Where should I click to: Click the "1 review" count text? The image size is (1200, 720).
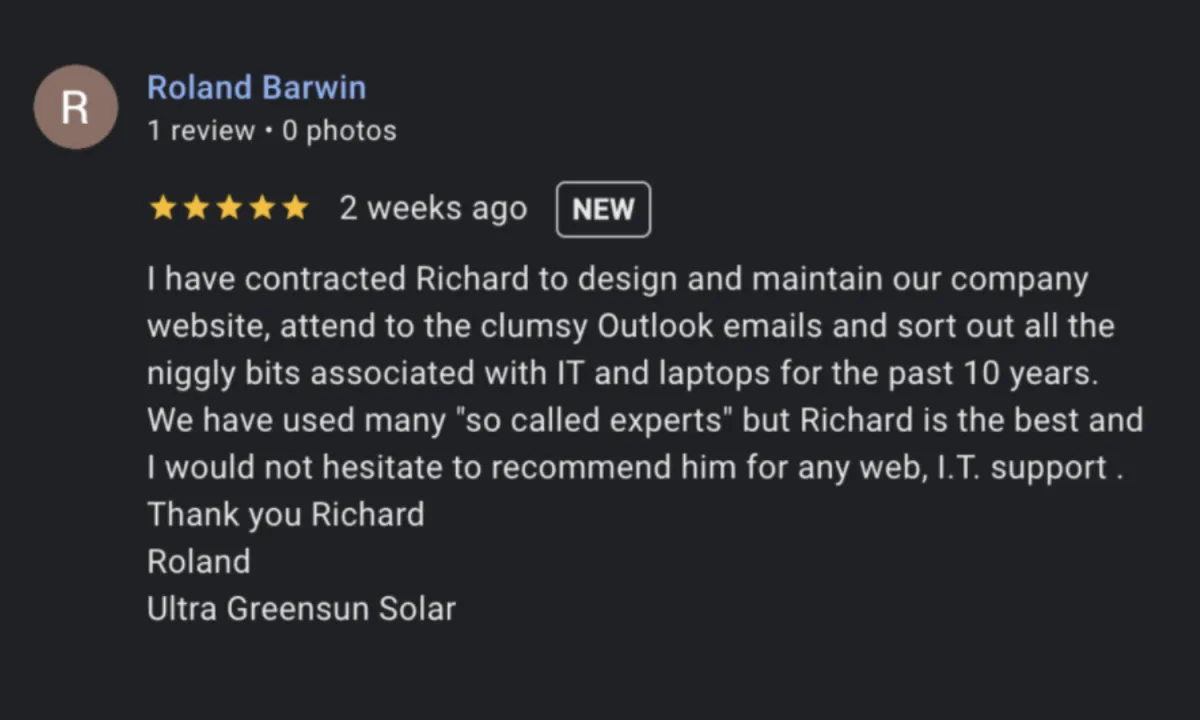coord(201,131)
